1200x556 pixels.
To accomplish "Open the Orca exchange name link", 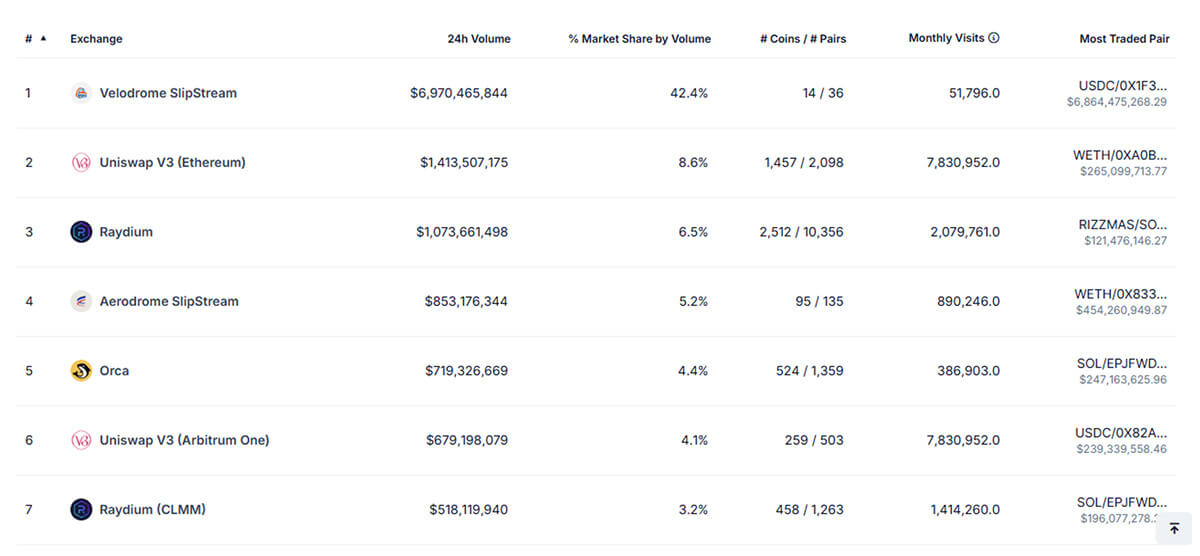I will pyautogui.click(x=114, y=371).
